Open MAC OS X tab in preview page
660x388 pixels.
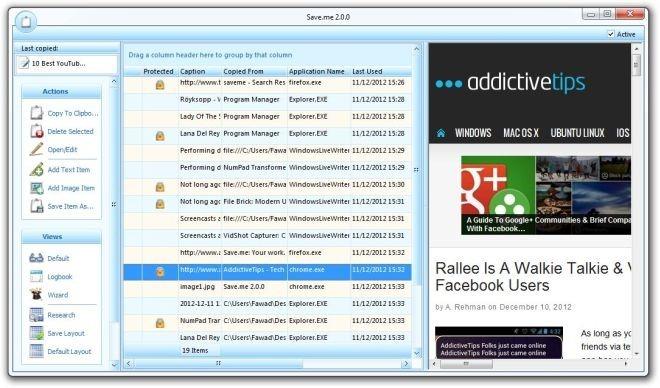pyautogui.click(x=521, y=133)
